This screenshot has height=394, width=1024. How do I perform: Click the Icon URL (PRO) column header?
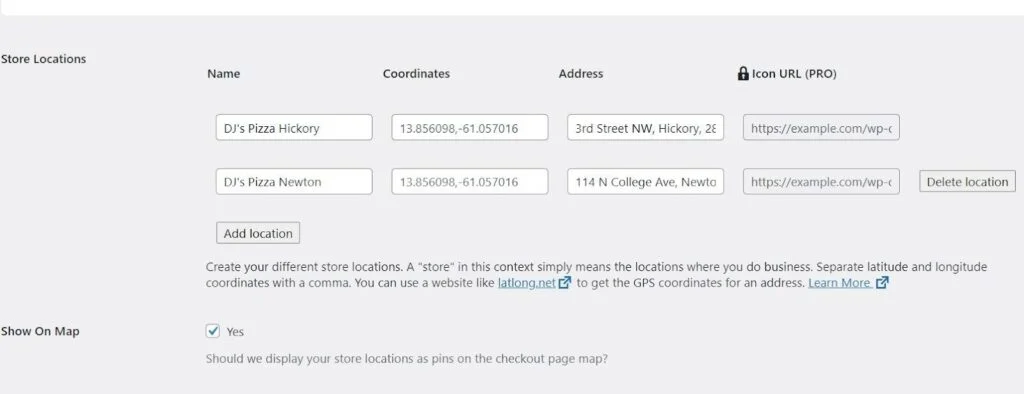[x=793, y=74]
